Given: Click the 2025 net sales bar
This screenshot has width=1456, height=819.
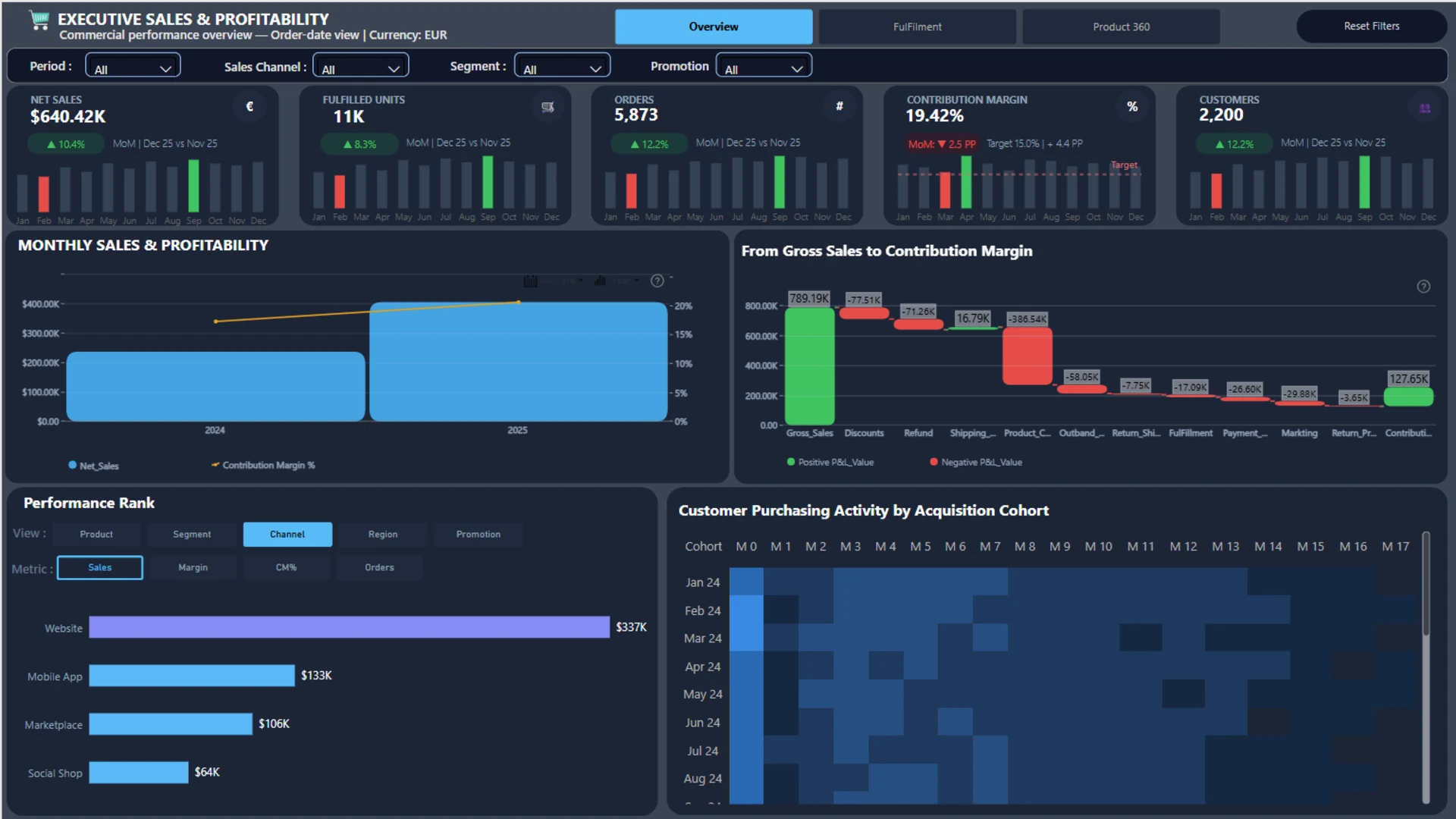Looking at the screenshot, I should coord(518,362).
